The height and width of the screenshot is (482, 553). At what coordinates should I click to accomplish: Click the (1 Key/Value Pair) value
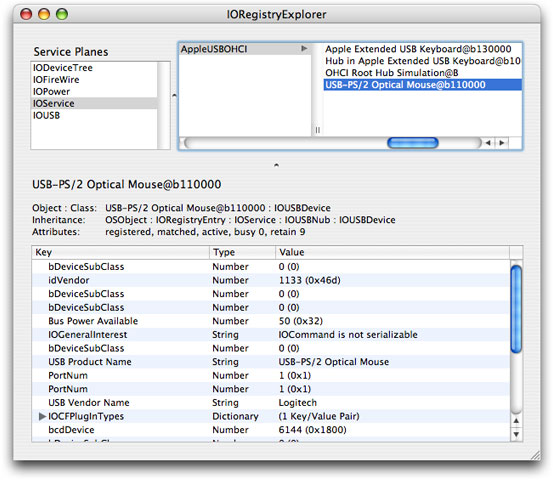[x=319, y=416]
